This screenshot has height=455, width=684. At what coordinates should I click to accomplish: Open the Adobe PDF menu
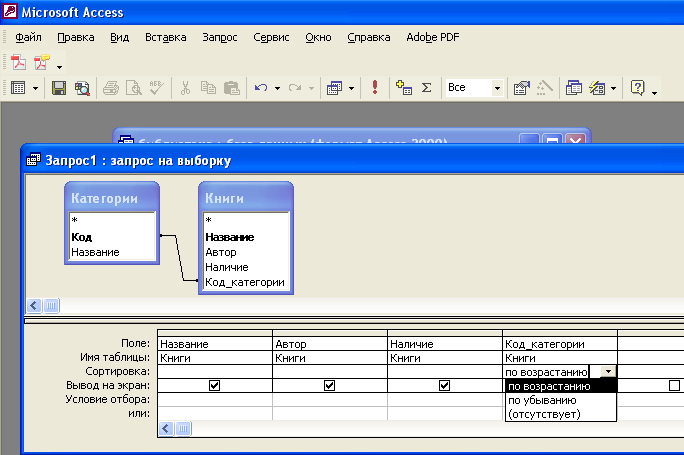click(433, 38)
